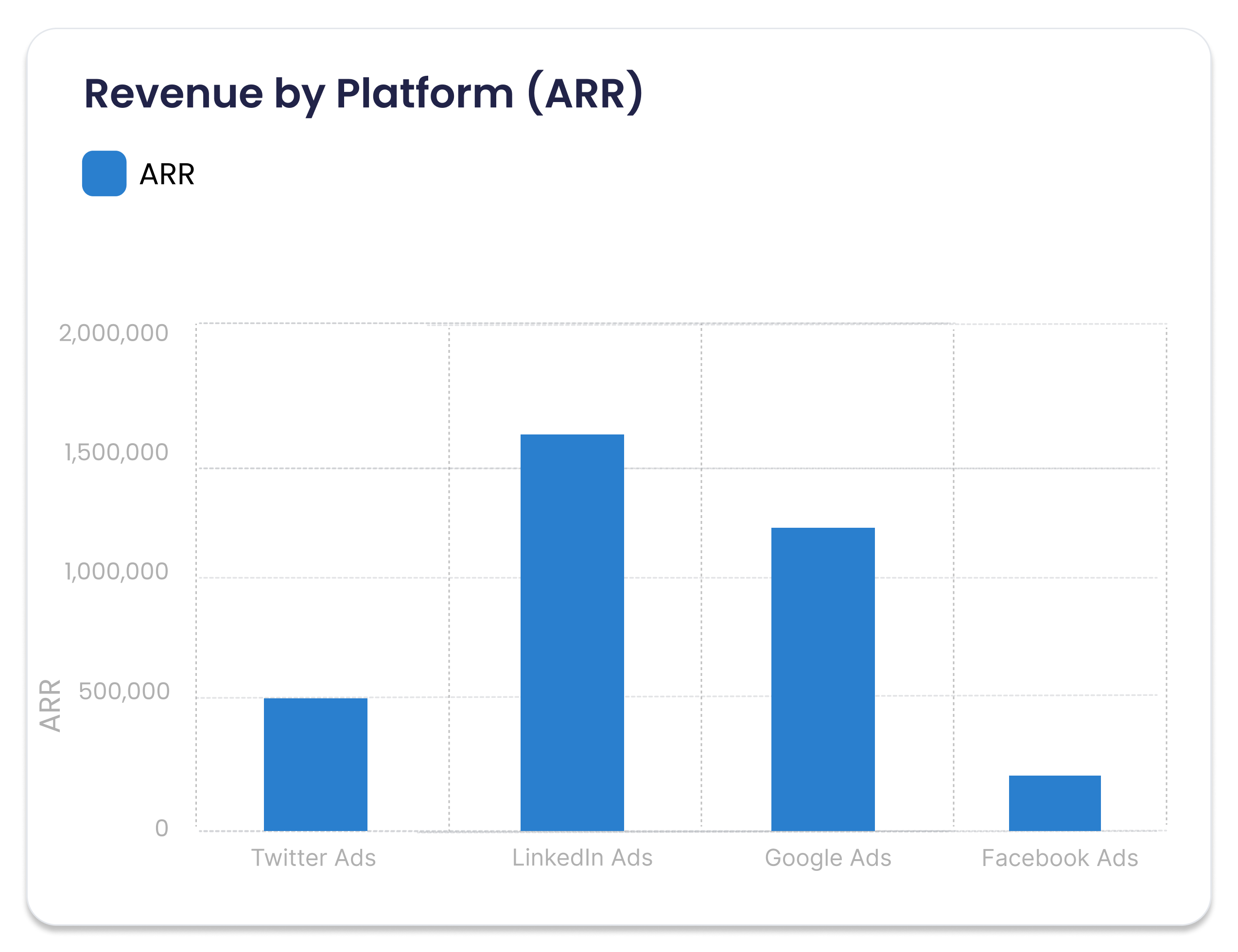This screenshot has width=1238, height=952.
Task: Click the 0 y-axis value
Action: (162, 829)
